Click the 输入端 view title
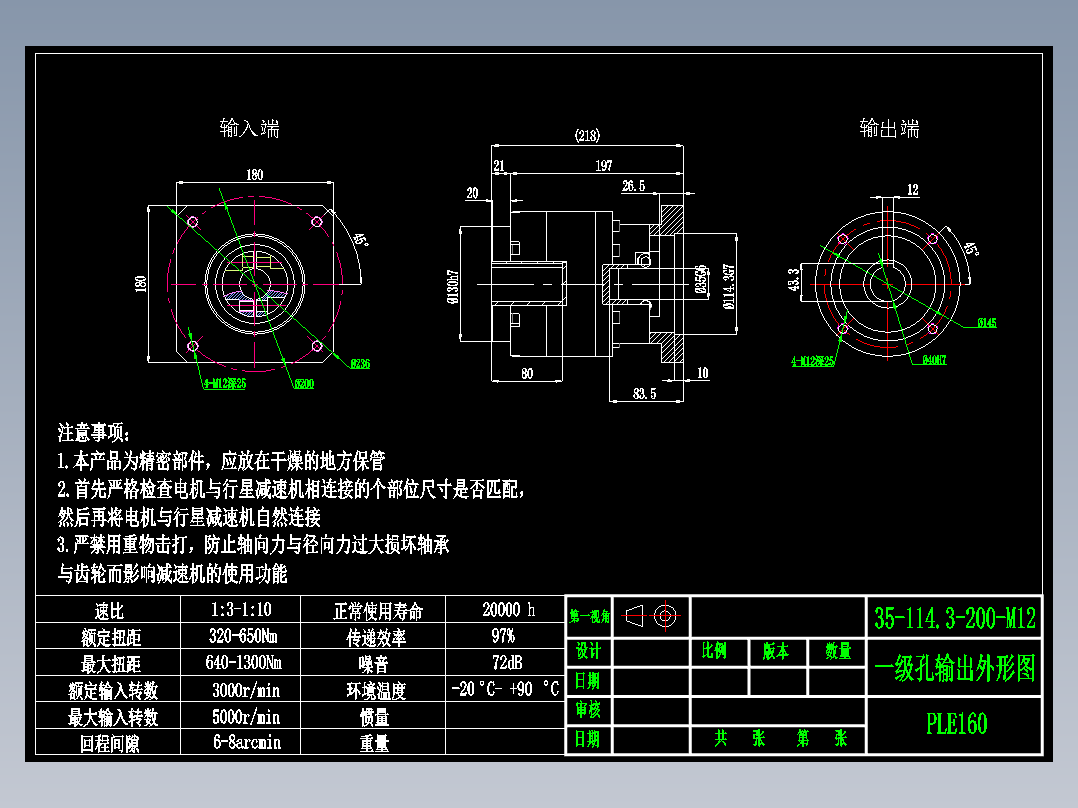Image resolution: width=1078 pixels, height=808 pixels. pyautogui.click(x=248, y=128)
